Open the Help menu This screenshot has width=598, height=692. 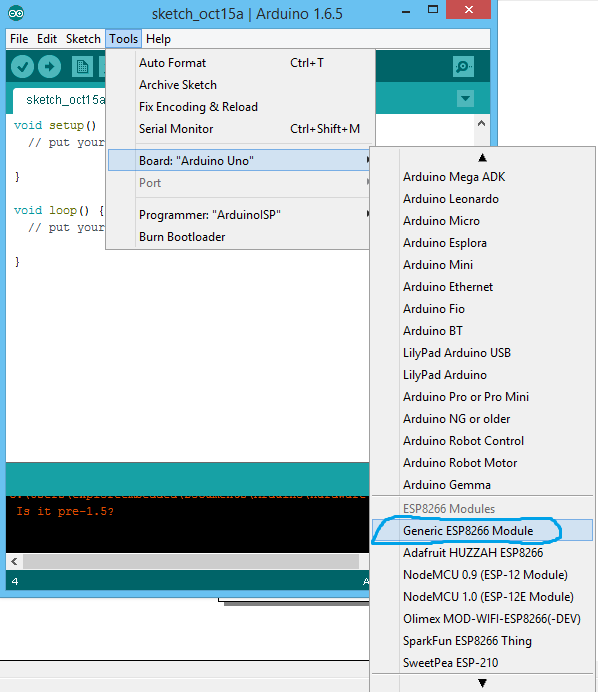(x=158, y=39)
